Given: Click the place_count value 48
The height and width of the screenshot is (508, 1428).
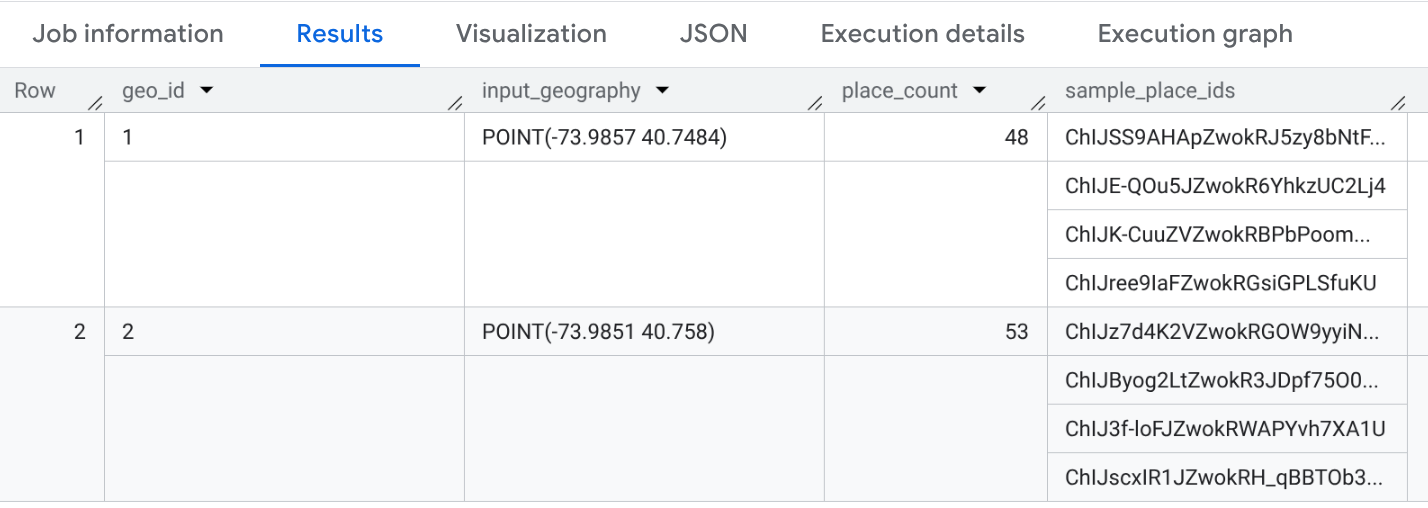Looking at the screenshot, I should [1016, 138].
